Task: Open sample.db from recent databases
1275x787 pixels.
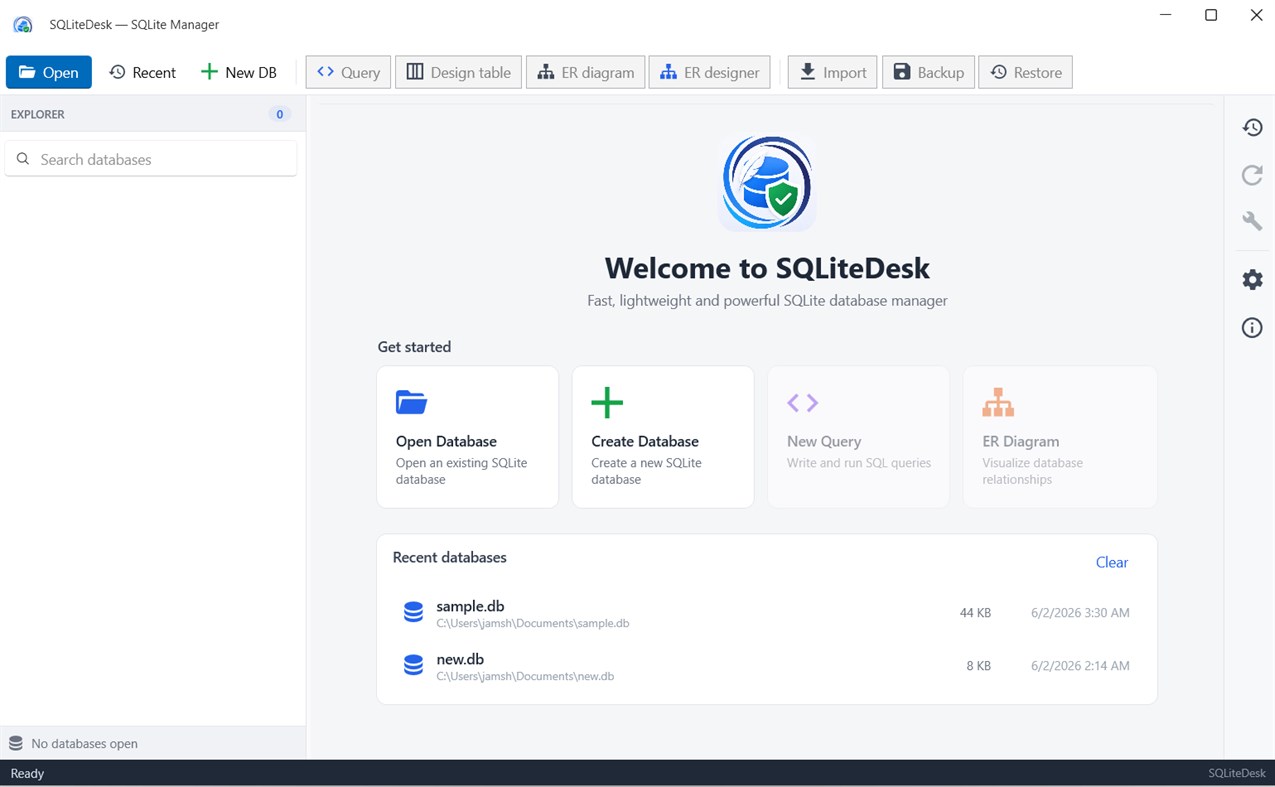Action: (766, 613)
